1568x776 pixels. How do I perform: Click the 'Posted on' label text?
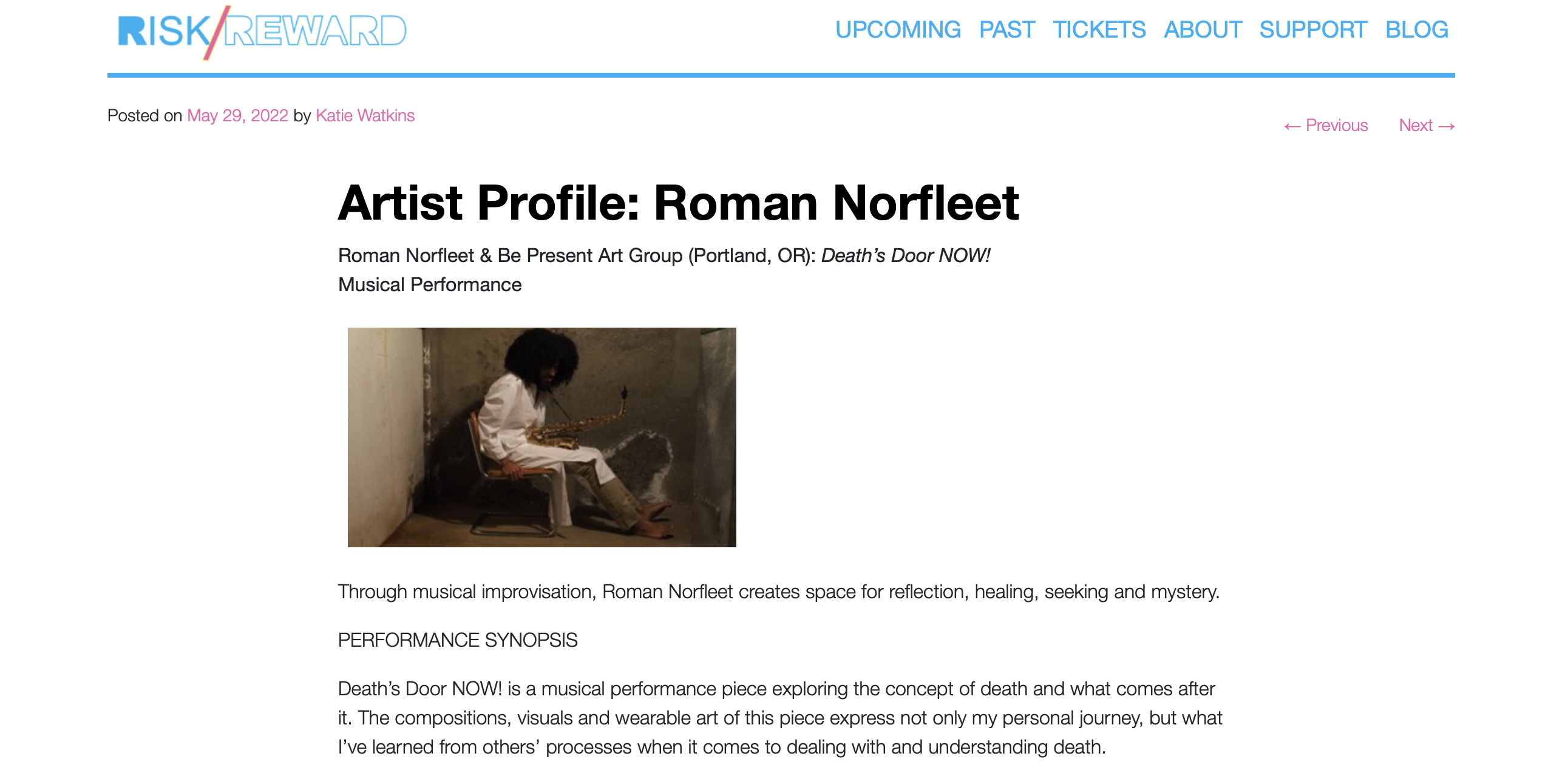(145, 115)
